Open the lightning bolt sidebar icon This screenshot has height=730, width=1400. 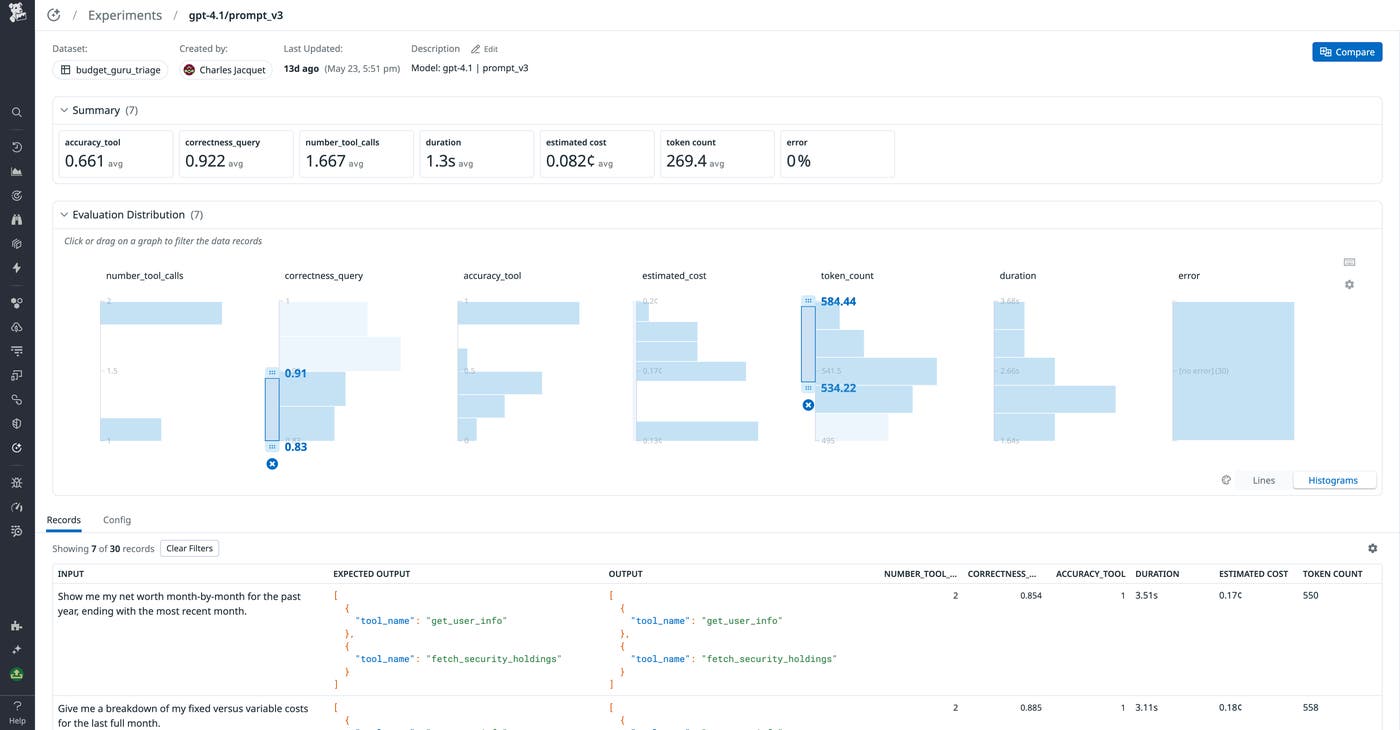point(17,268)
